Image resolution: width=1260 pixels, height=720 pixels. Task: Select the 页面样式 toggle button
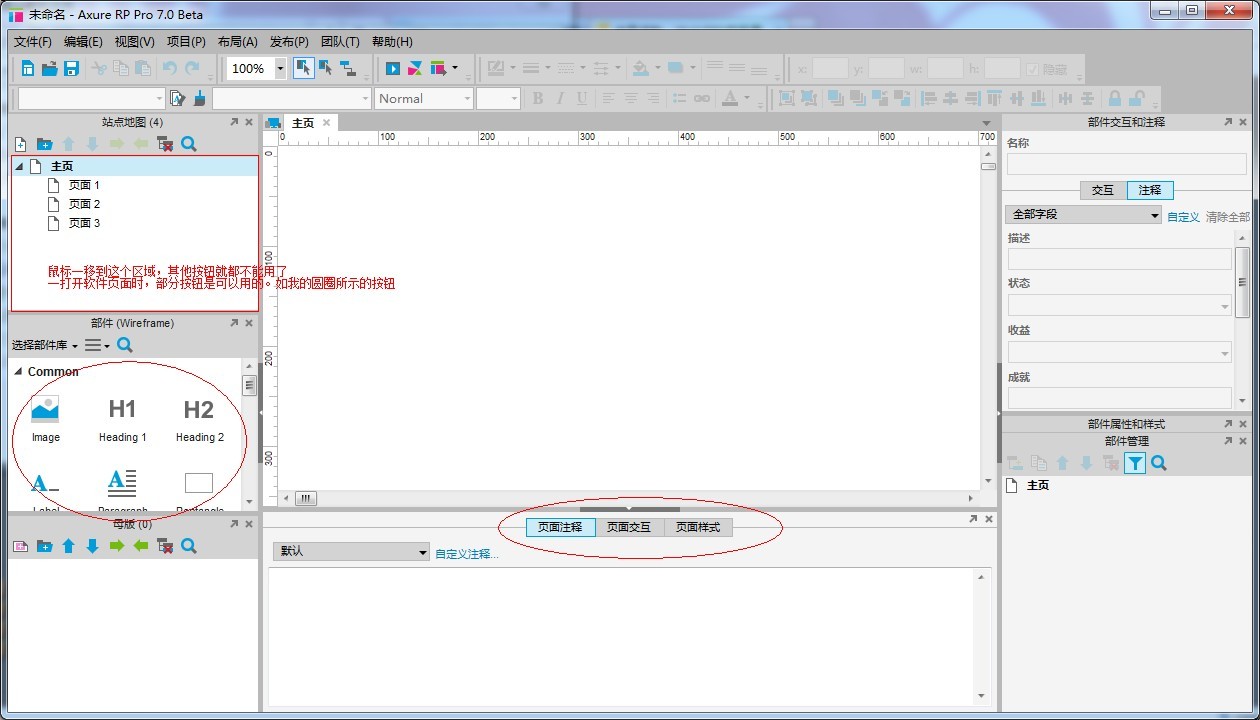pos(698,527)
